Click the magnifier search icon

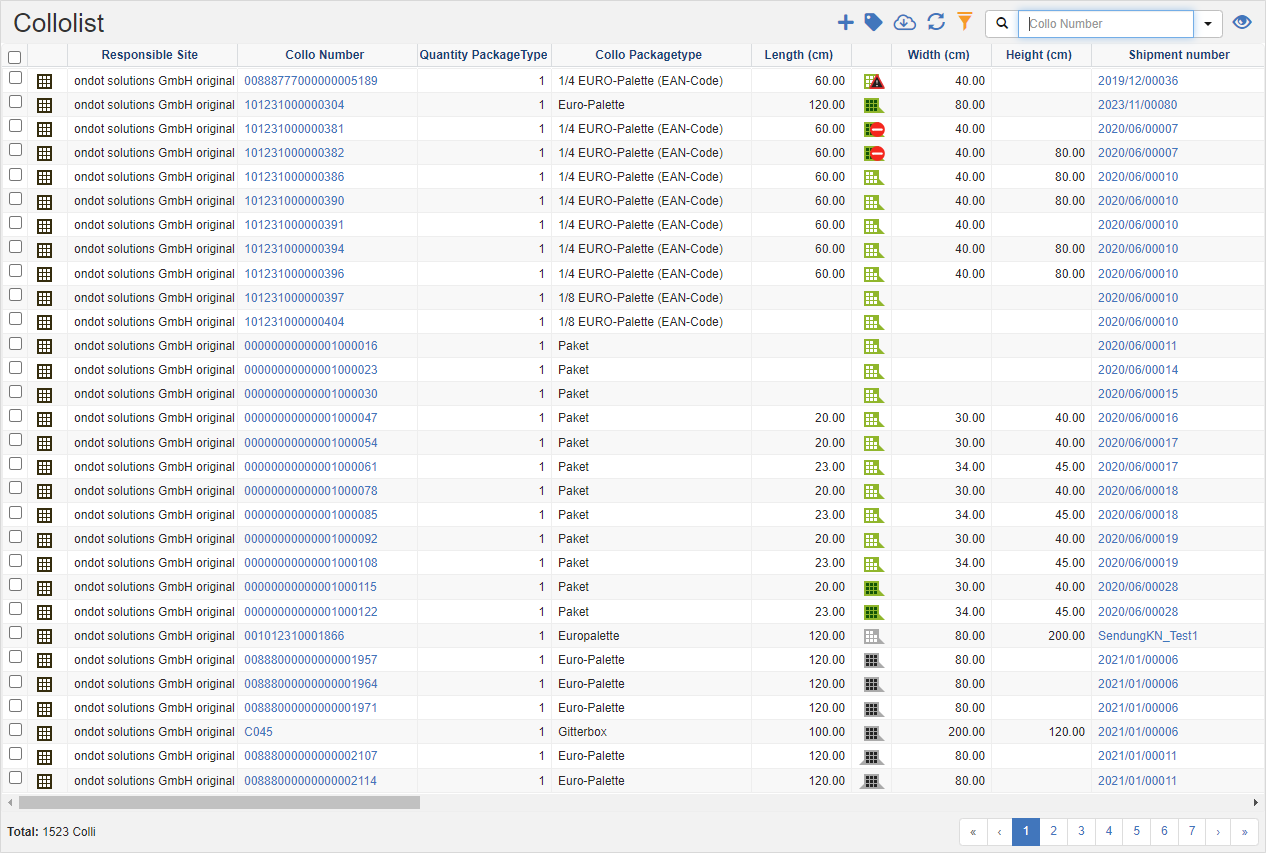pos(1002,24)
